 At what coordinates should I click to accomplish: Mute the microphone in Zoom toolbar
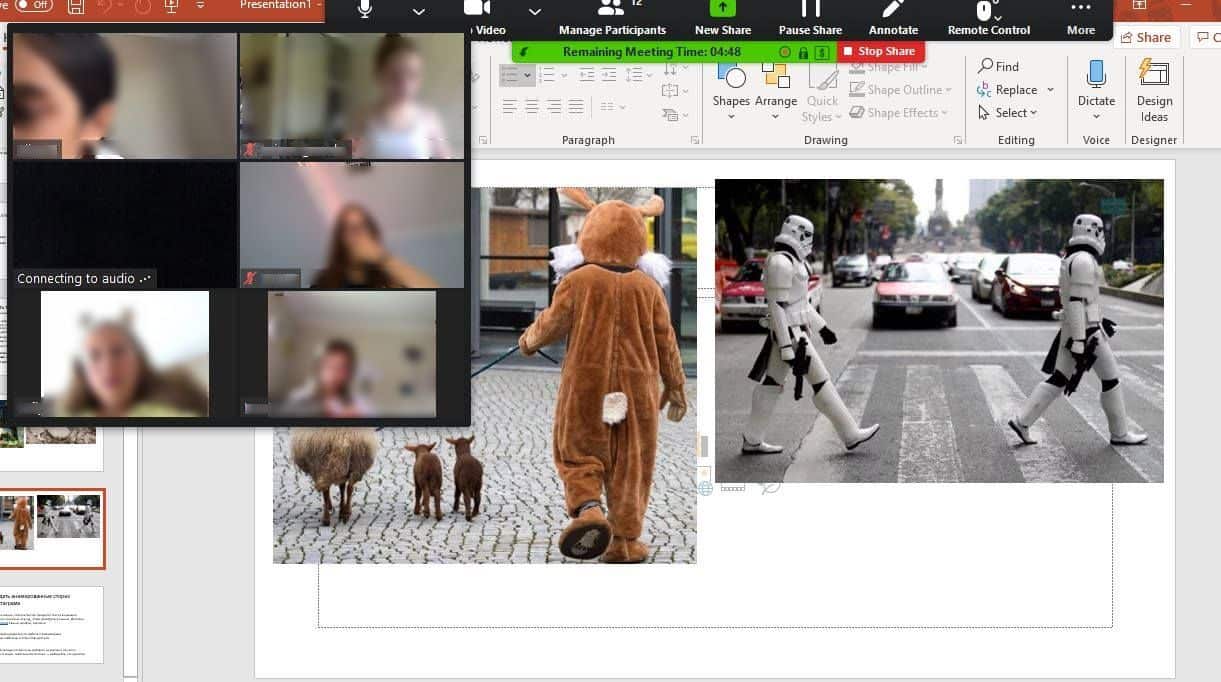pos(363,12)
